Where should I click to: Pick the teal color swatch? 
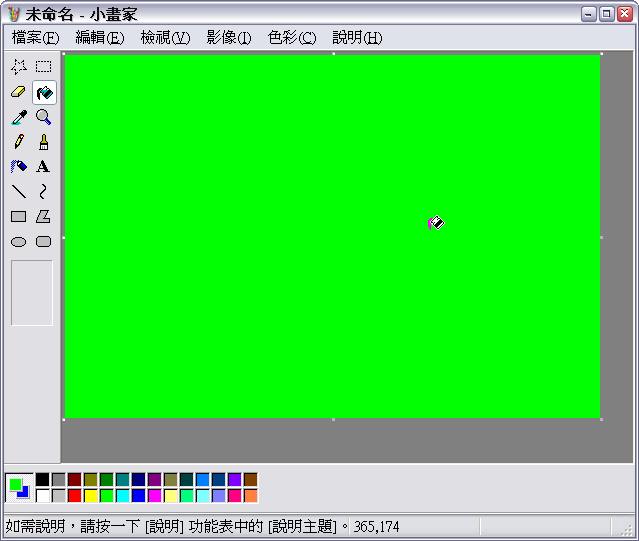123,479
